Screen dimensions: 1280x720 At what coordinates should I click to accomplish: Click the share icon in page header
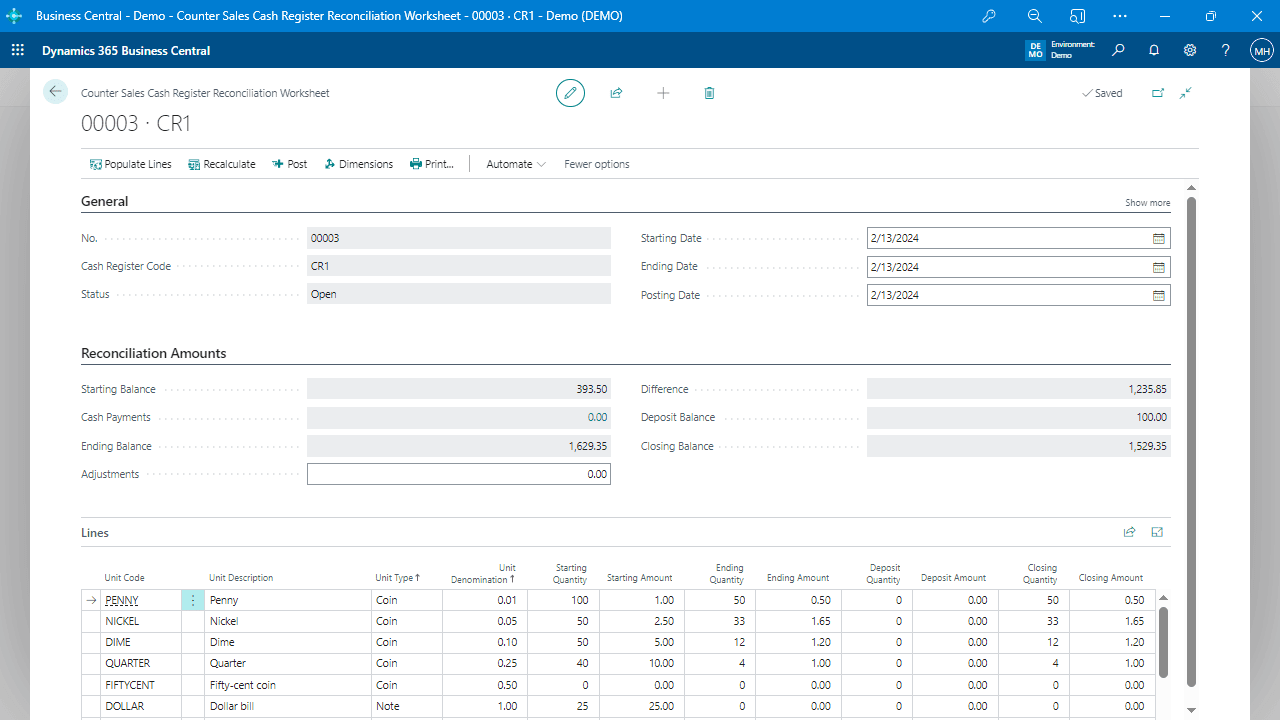616,93
